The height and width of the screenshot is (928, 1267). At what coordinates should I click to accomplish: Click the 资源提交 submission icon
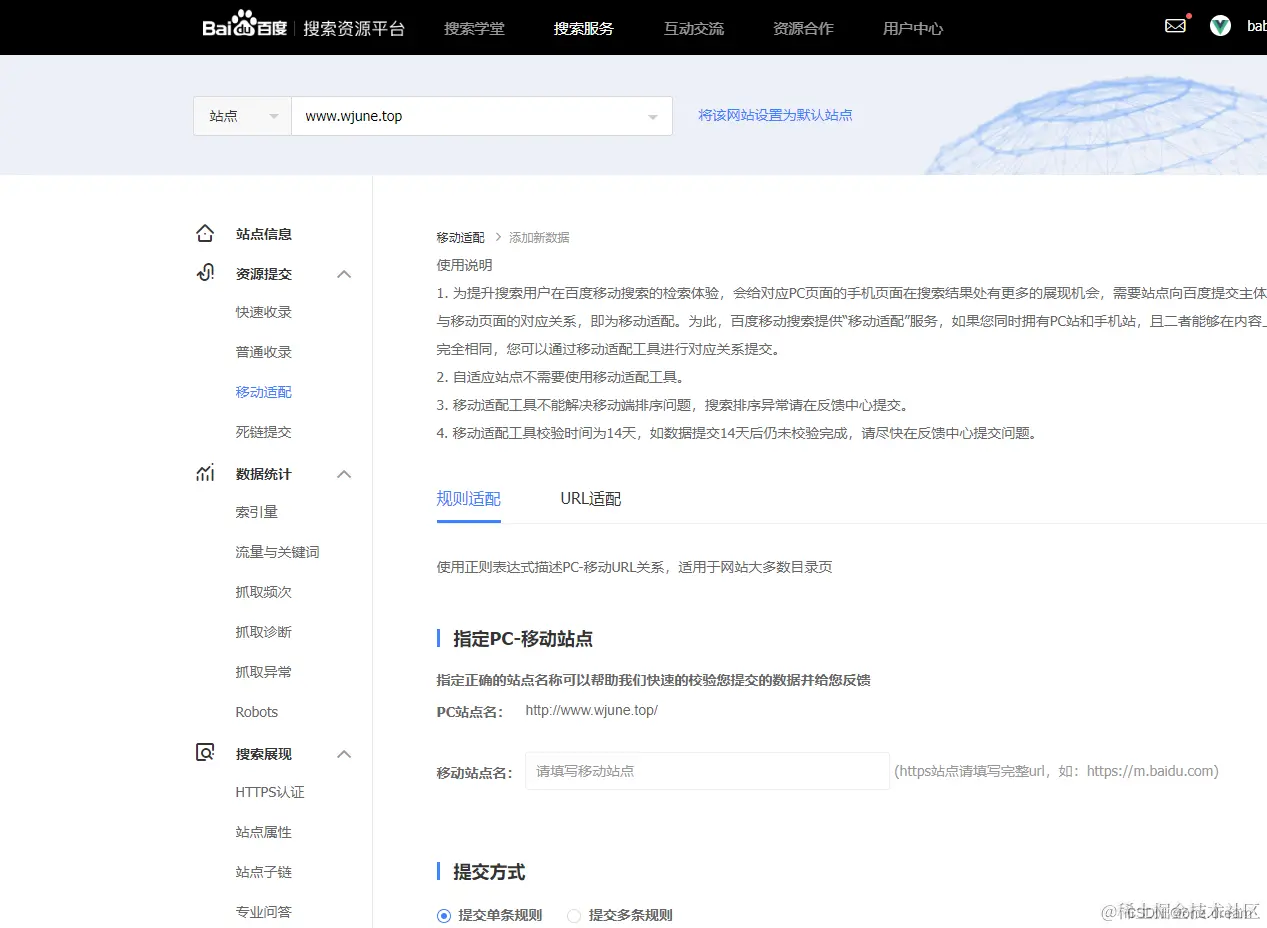coord(204,272)
